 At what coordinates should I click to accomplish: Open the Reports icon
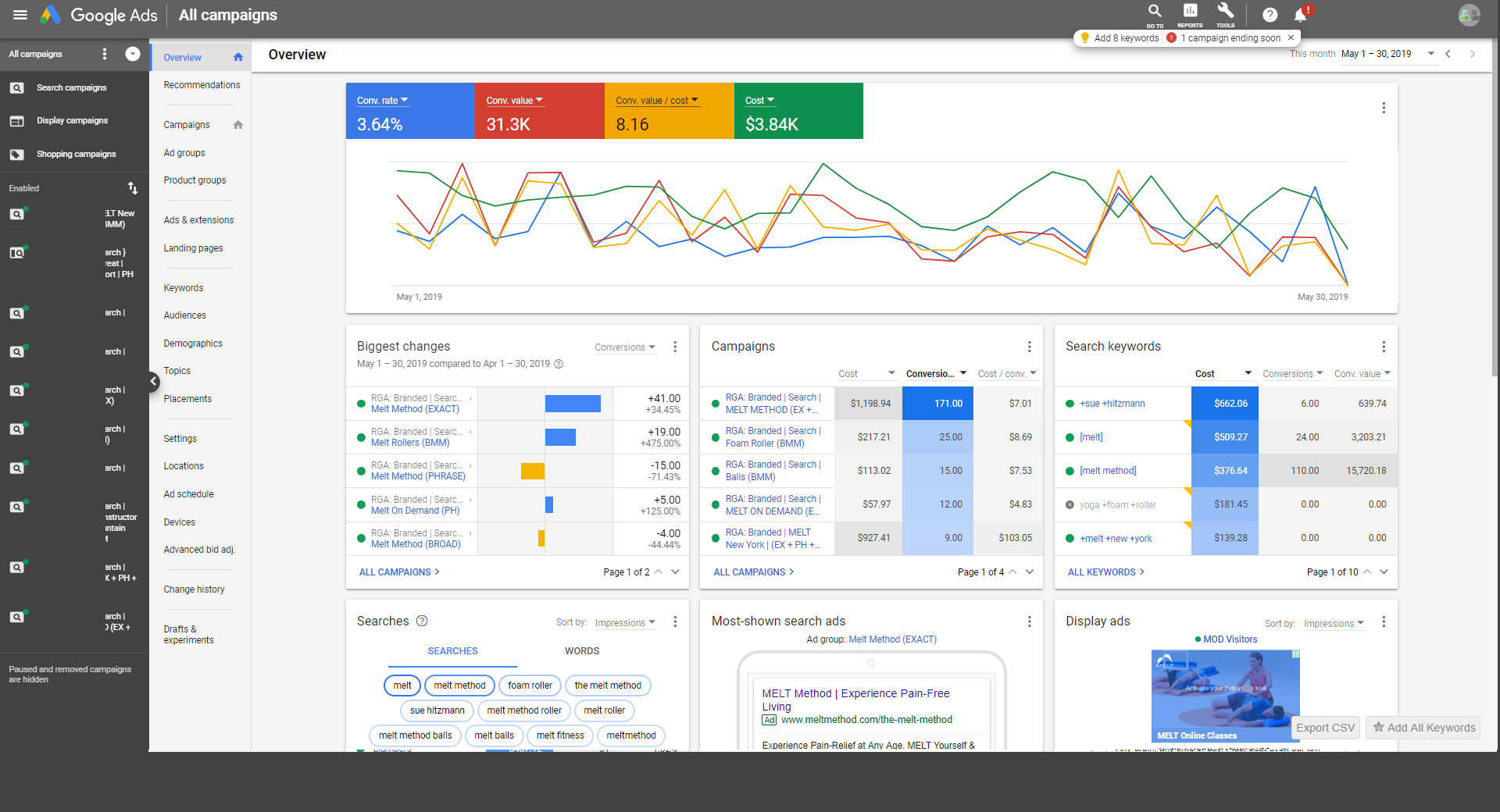[1190, 14]
